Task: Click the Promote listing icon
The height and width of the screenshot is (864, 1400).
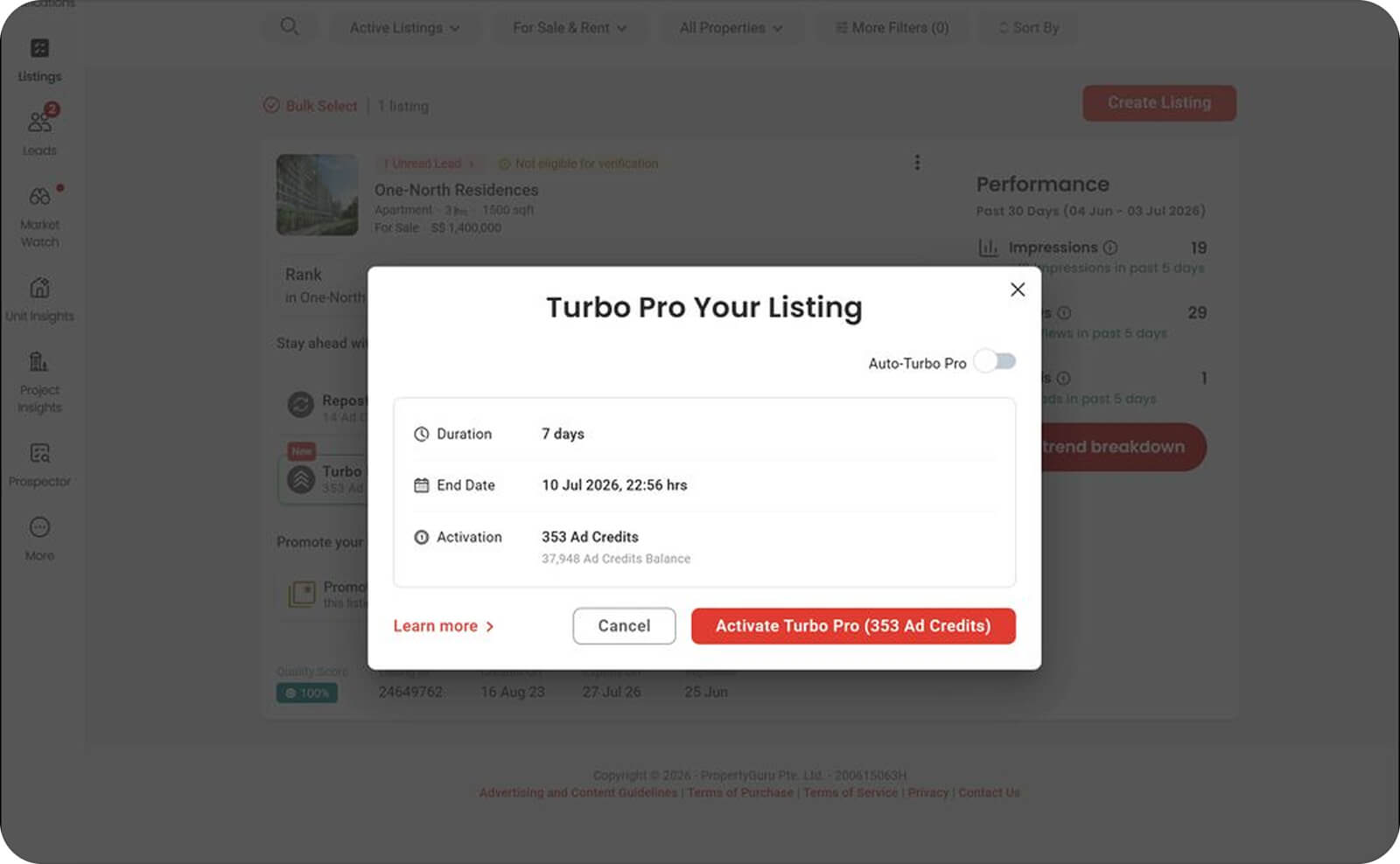Action: click(302, 594)
